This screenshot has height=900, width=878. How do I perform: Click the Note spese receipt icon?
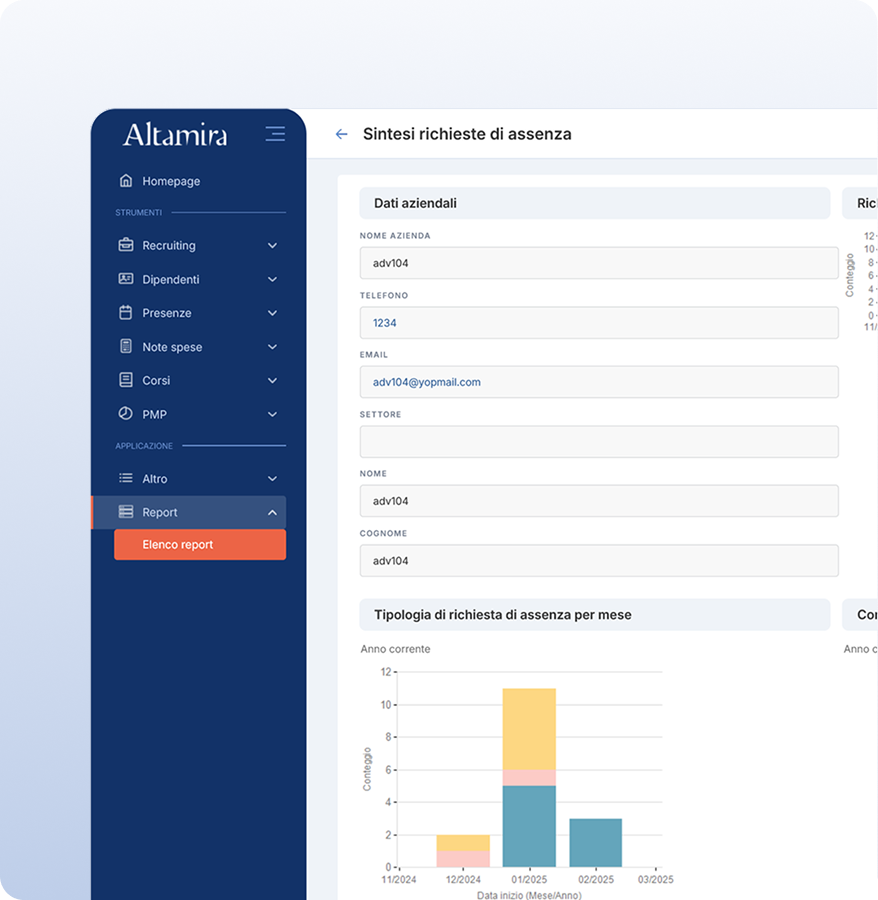coord(126,347)
